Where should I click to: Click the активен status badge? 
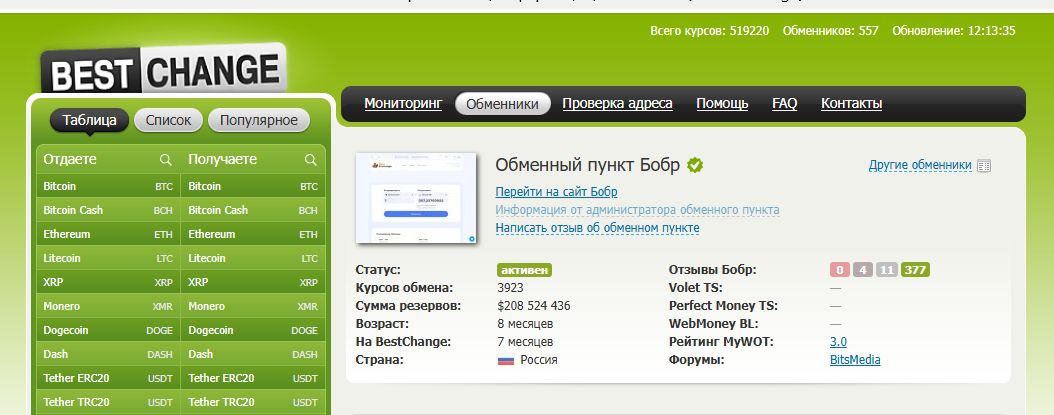tap(524, 270)
